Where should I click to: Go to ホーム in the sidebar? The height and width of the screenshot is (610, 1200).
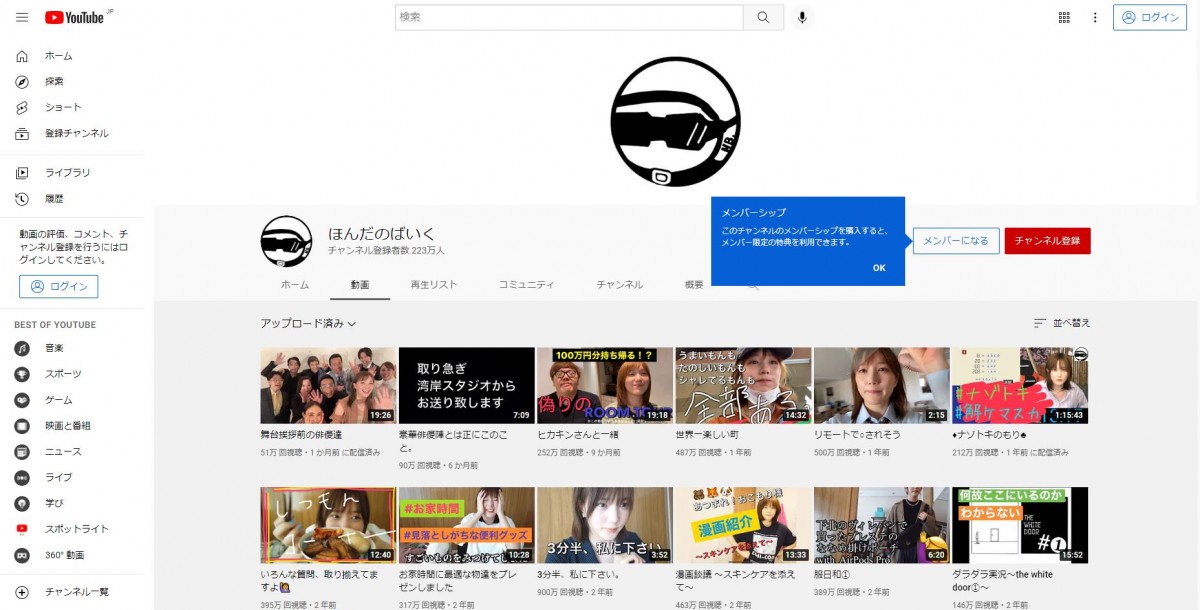(72, 56)
